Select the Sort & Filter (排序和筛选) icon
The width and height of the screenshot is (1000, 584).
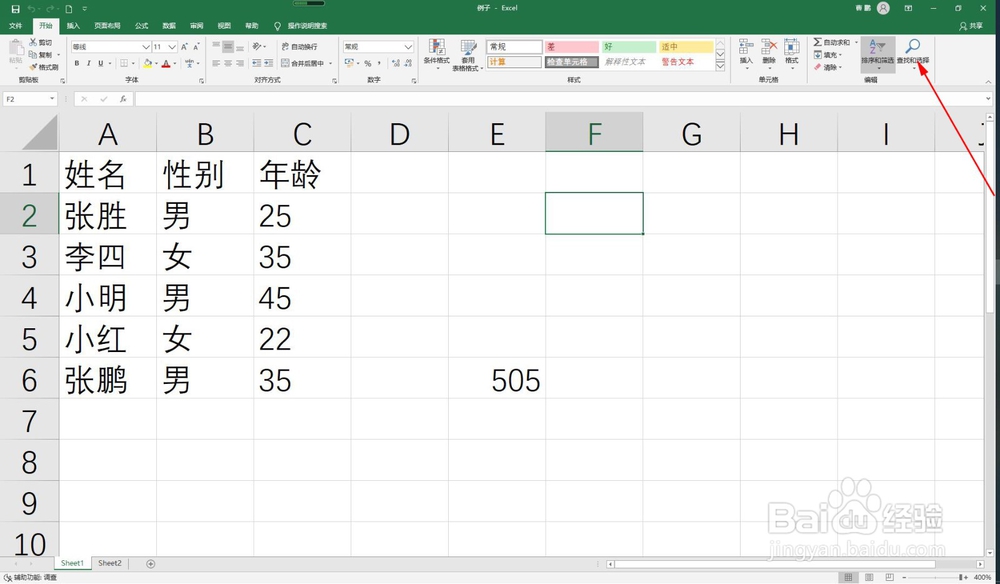[877, 48]
